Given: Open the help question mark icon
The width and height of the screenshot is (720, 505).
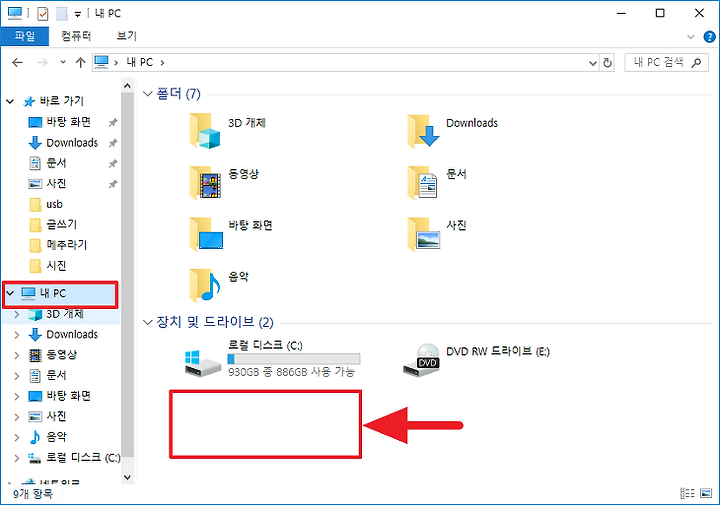Looking at the screenshot, I should [709, 37].
